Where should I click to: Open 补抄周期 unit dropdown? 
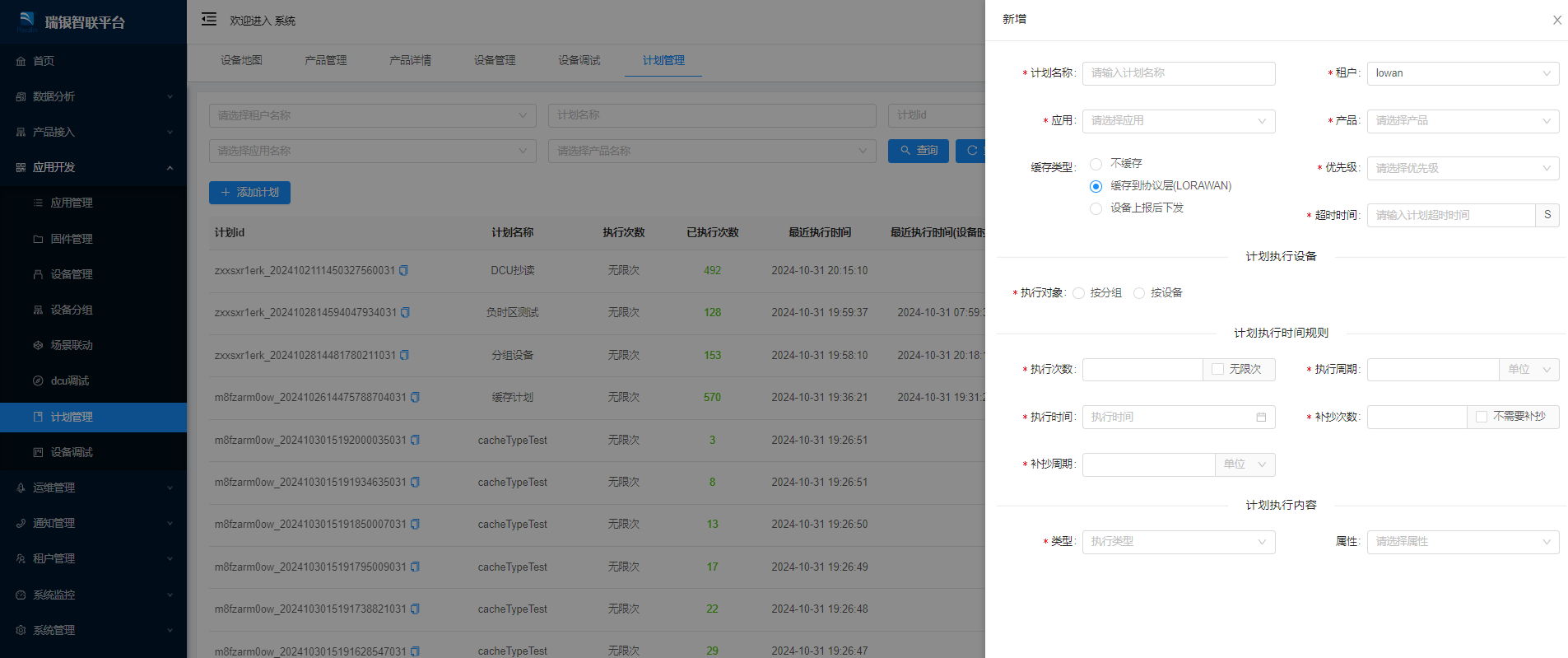pos(1245,464)
